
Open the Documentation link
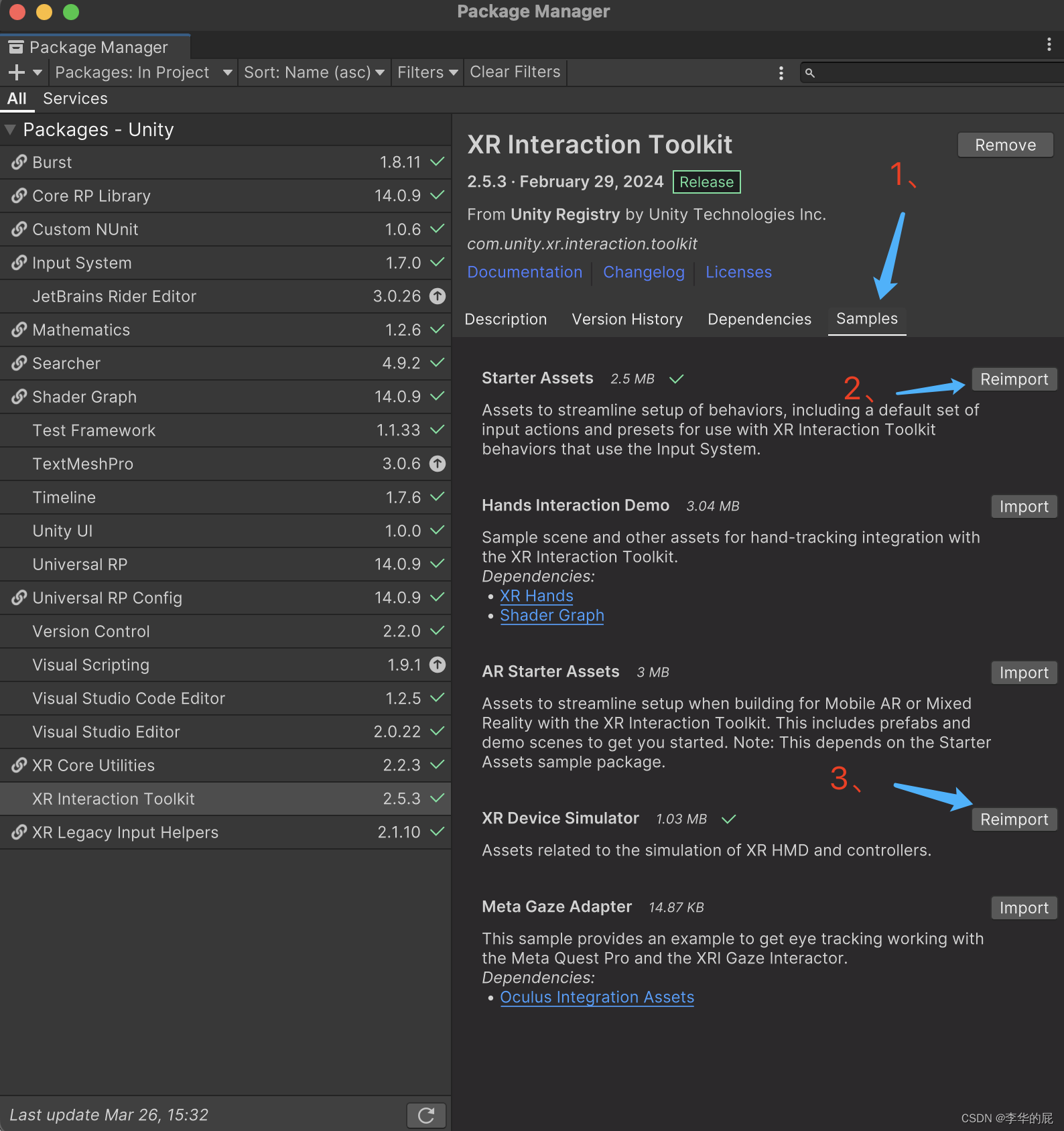pyautogui.click(x=525, y=272)
